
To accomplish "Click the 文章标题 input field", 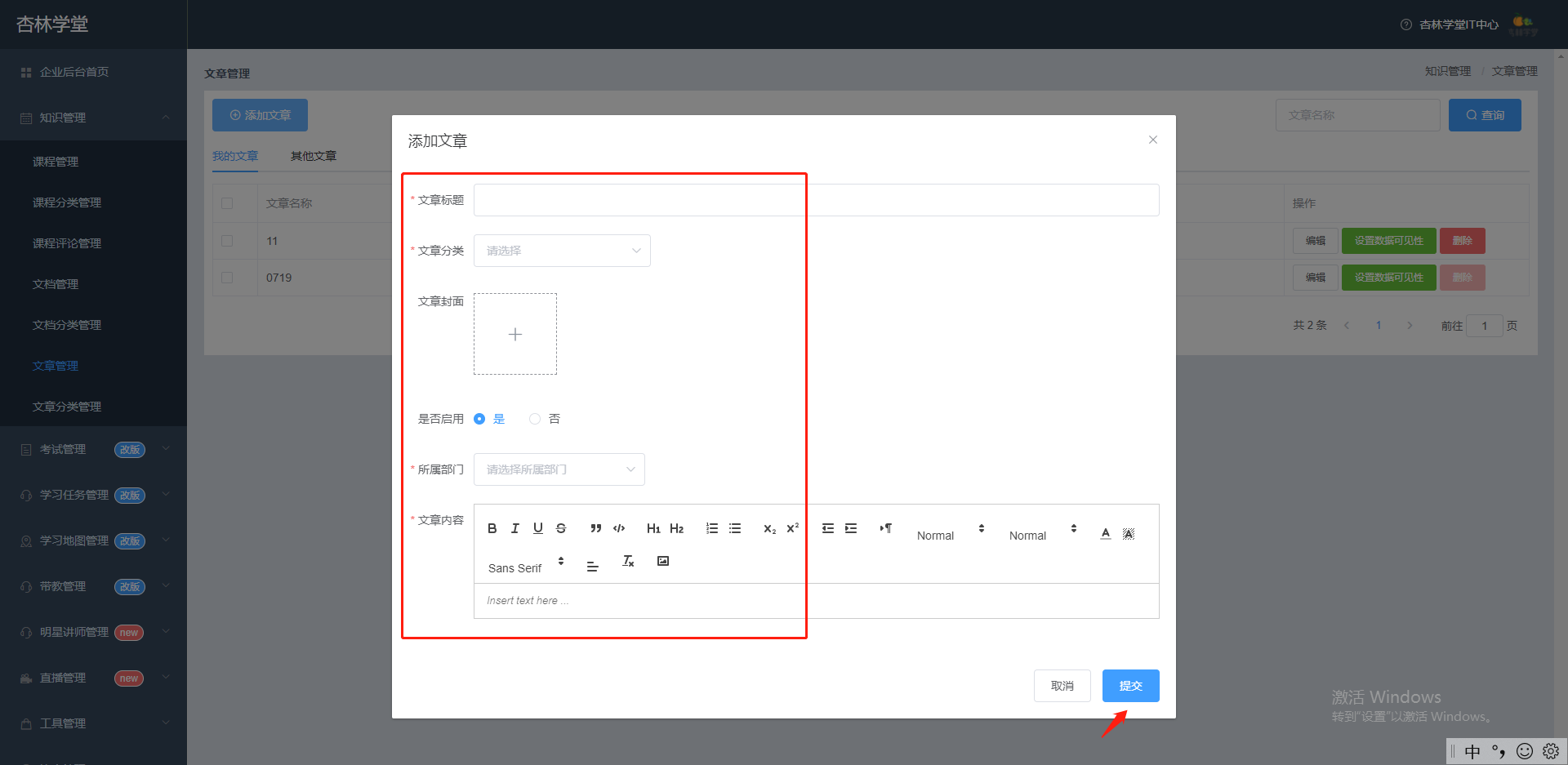I will point(817,200).
